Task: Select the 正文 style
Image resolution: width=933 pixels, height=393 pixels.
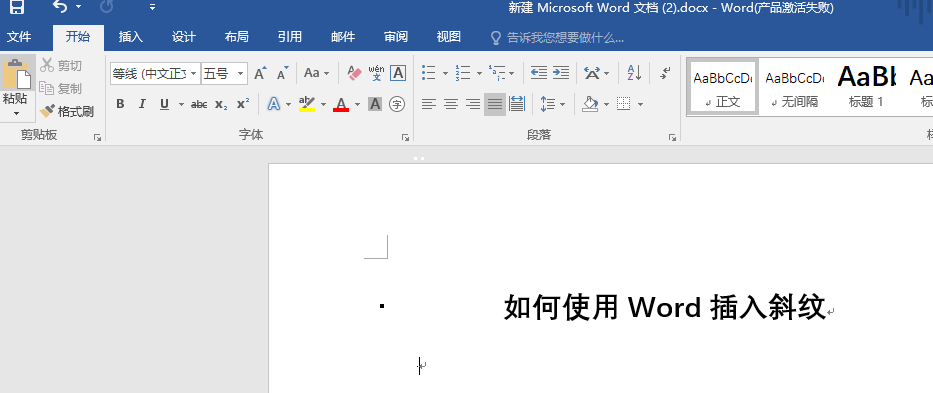Action: coord(722,87)
